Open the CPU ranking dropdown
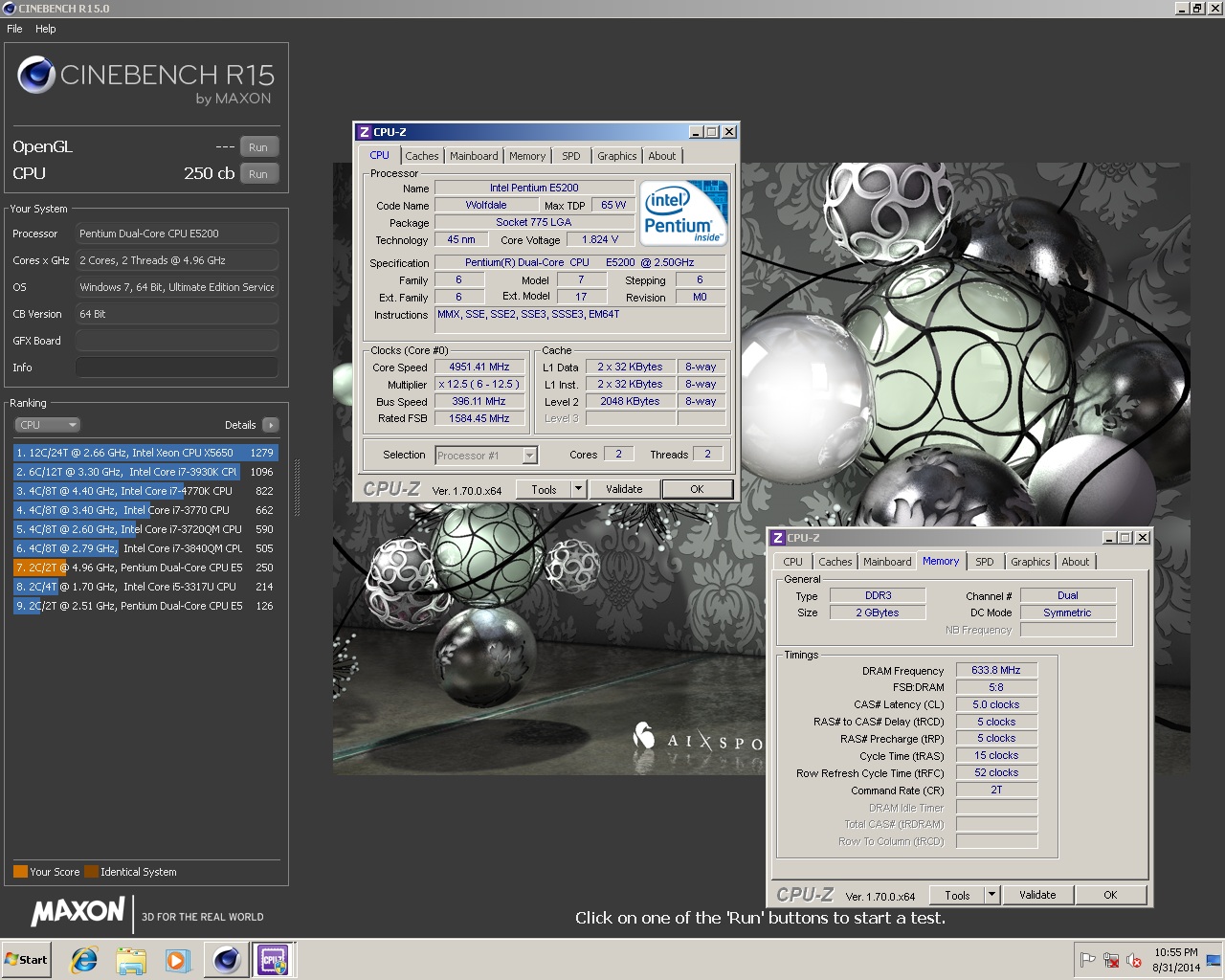1225x980 pixels. point(47,425)
